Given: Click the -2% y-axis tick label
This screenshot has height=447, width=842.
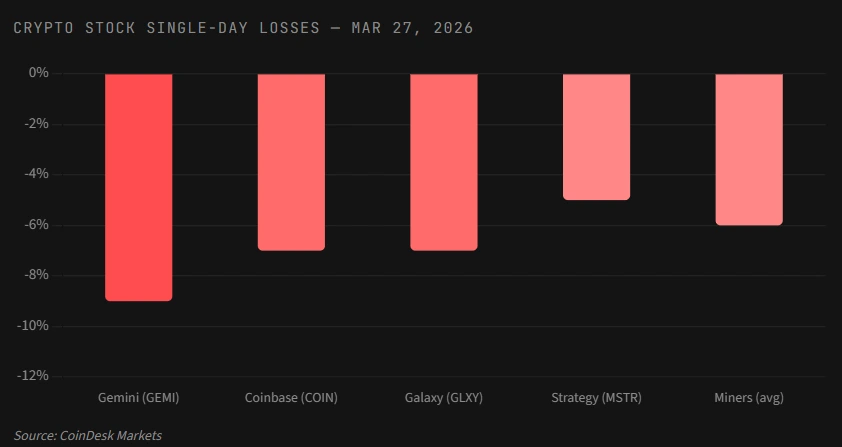Looking at the screenshot, I should [37, 124].
